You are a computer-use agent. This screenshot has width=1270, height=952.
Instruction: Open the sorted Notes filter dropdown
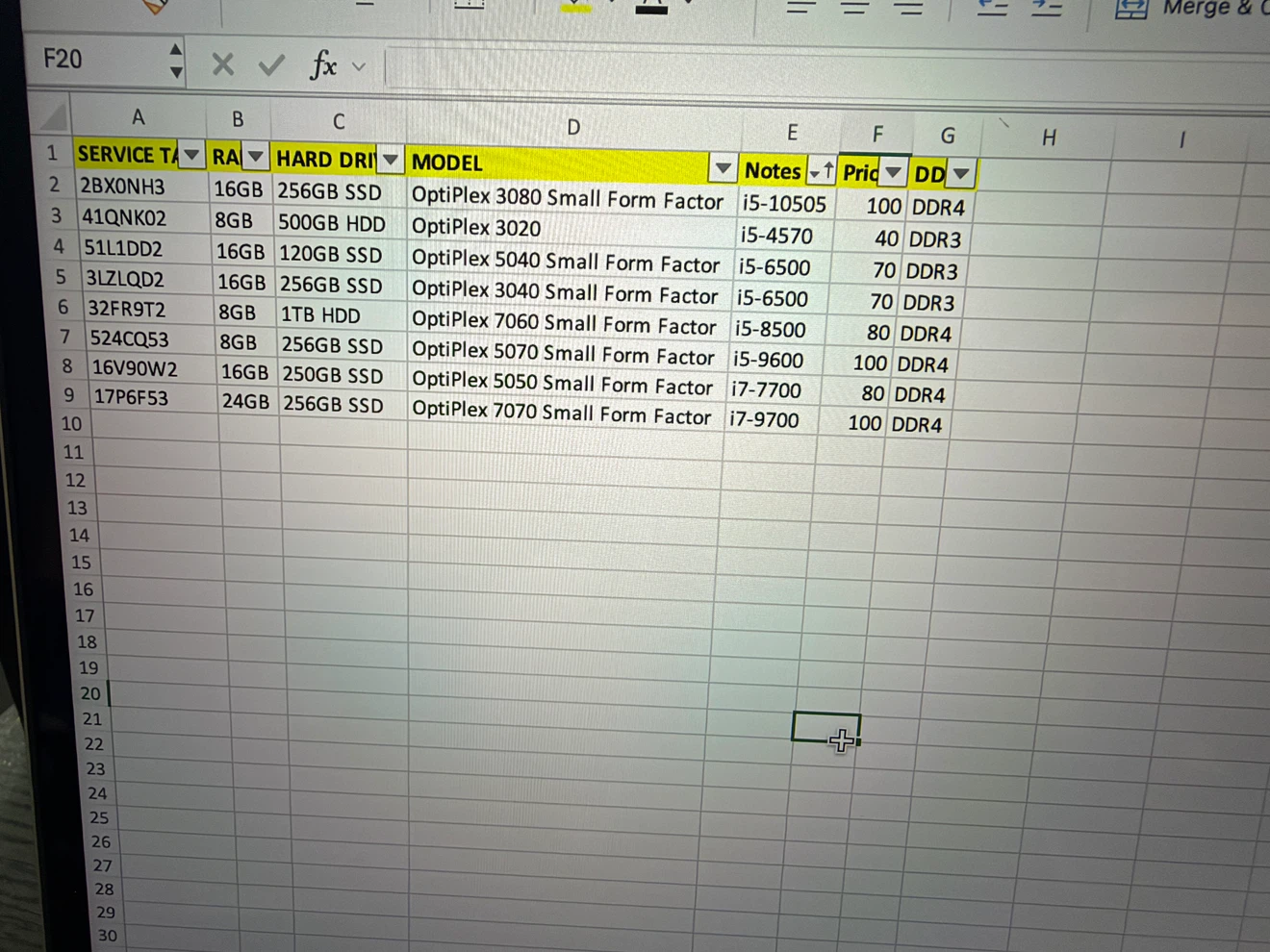tap(821, 172)
